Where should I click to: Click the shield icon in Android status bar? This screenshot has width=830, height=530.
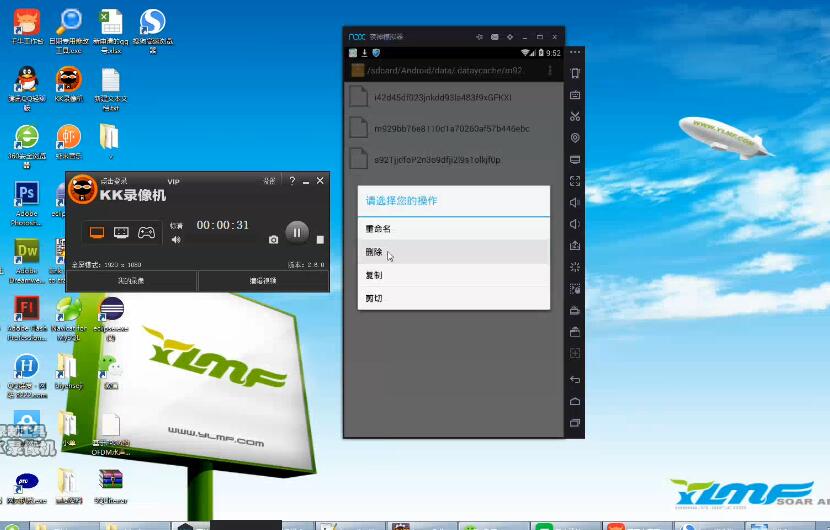376,53
